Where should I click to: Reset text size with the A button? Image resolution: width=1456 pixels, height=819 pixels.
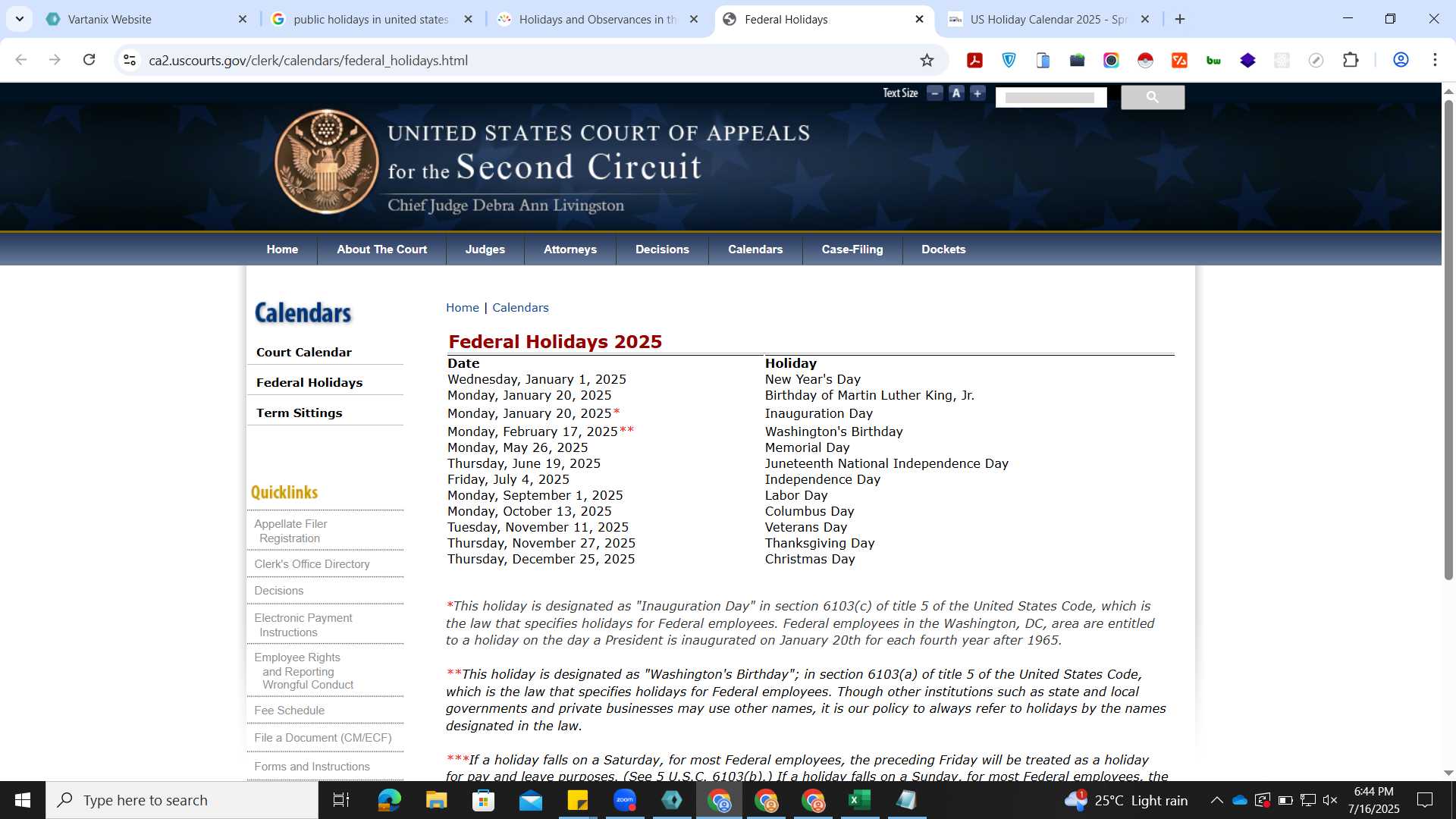(x=956, y=93)
